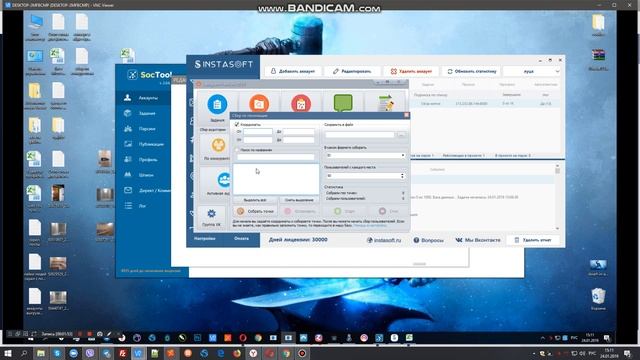Open the Оплата tab in Instasoft

tap(242, 238)
